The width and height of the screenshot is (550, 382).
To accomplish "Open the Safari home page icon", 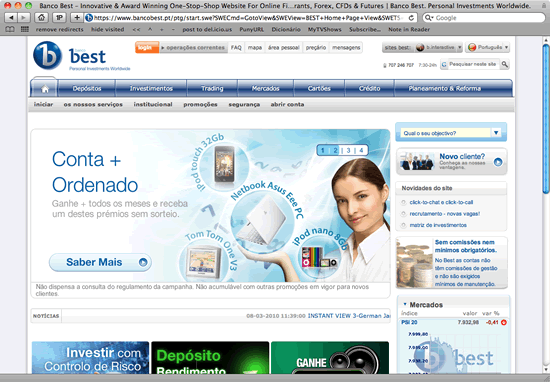I will point(41,17).
